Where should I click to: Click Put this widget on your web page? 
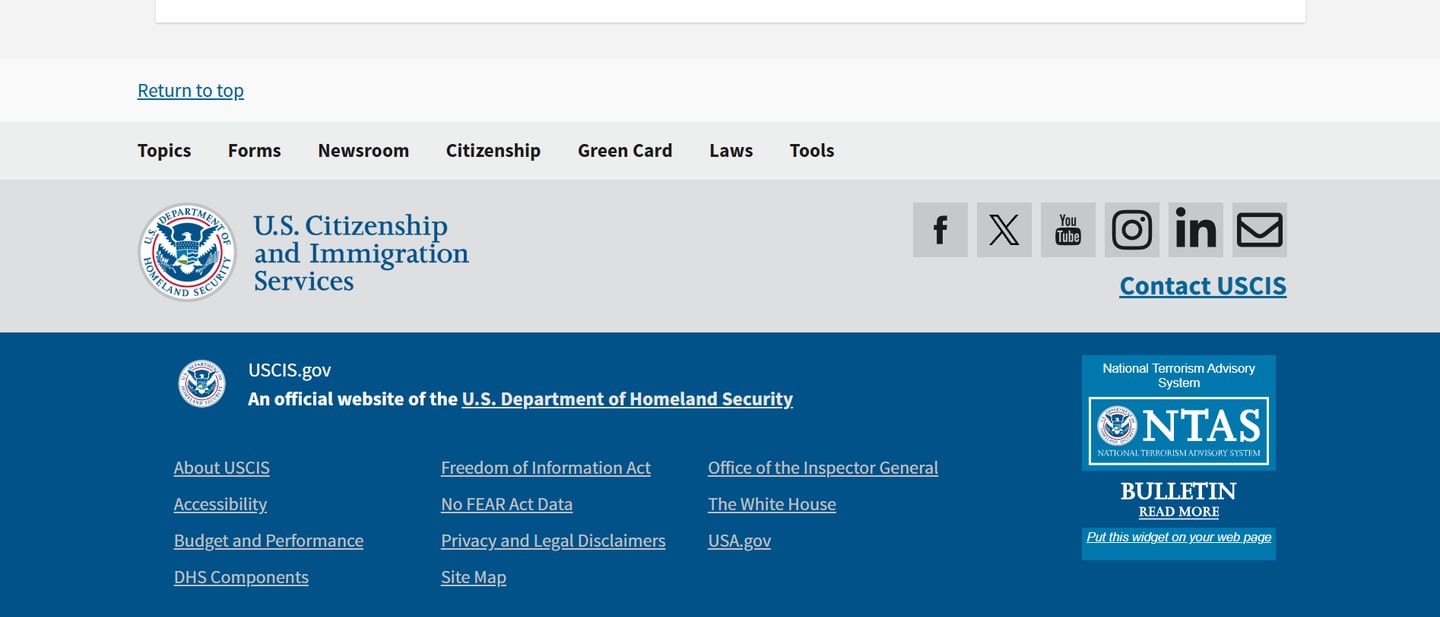click(x=1179, y=537)
